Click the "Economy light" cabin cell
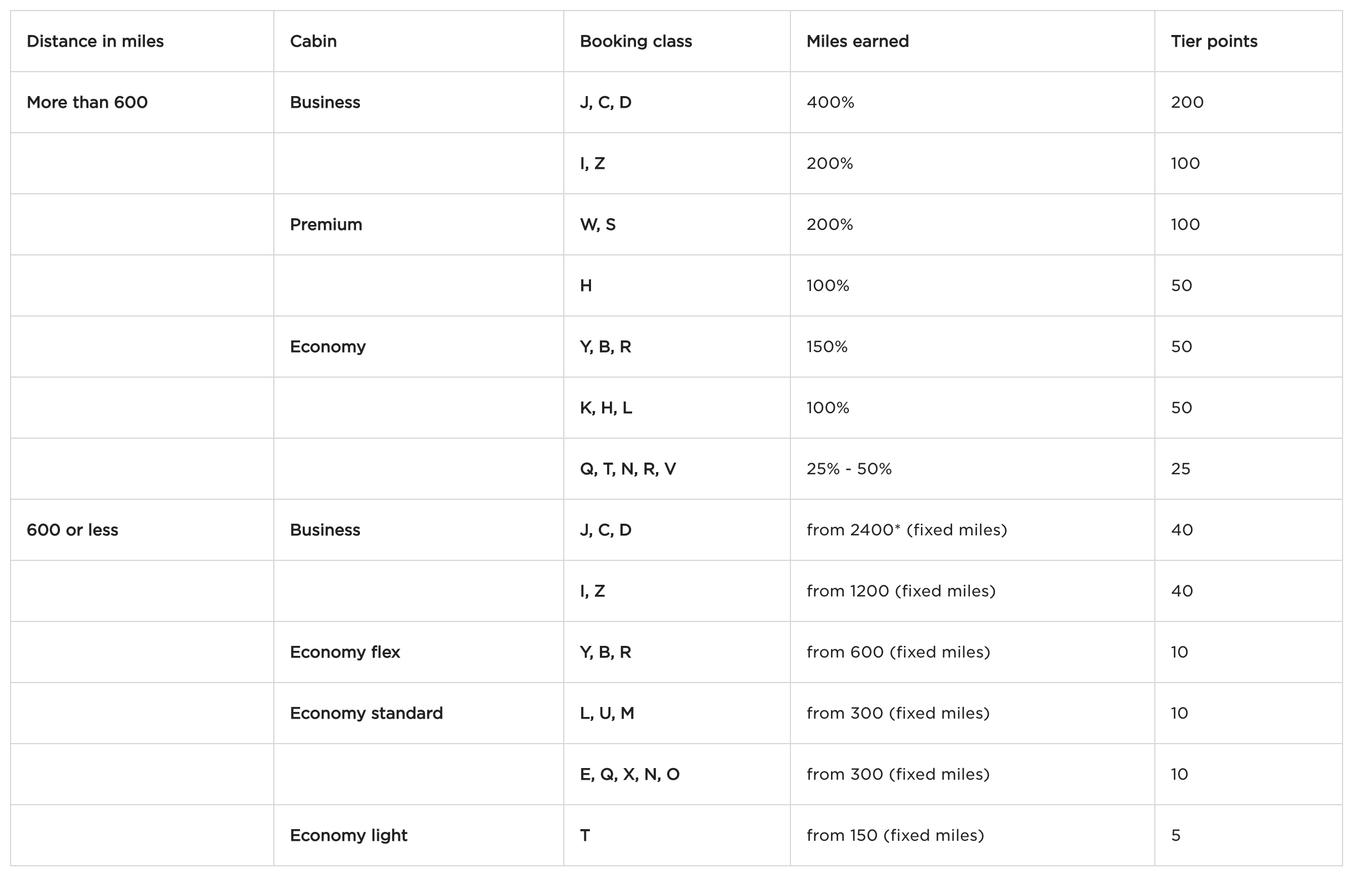This screenshot has width=1372, height=893. (x=348, y=836)
